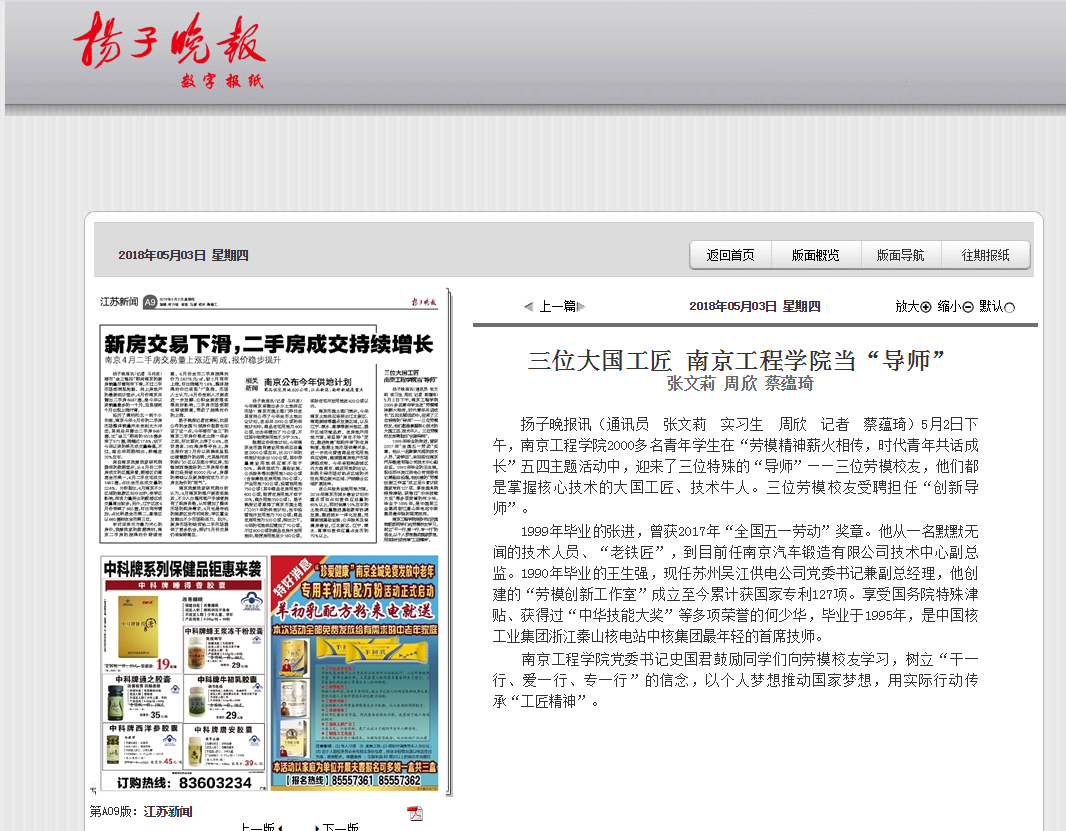Click the 放大 zoom-in plus icon

(926, 307)
